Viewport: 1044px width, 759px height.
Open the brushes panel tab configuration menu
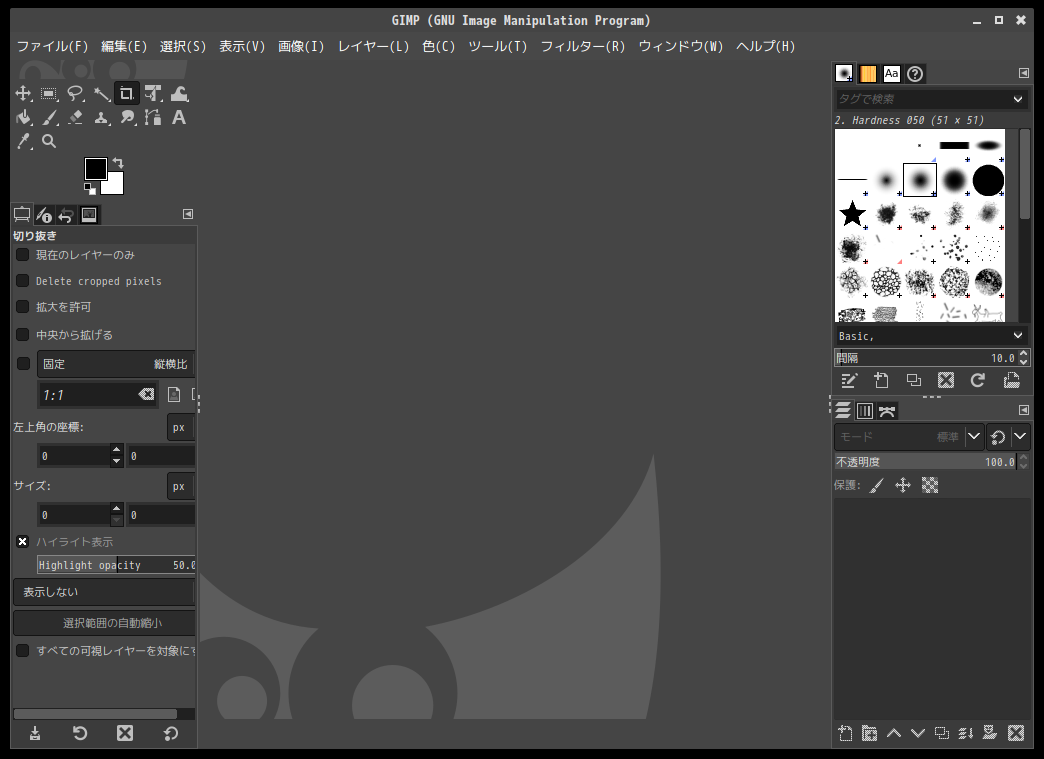click(x=1024, y=73)
